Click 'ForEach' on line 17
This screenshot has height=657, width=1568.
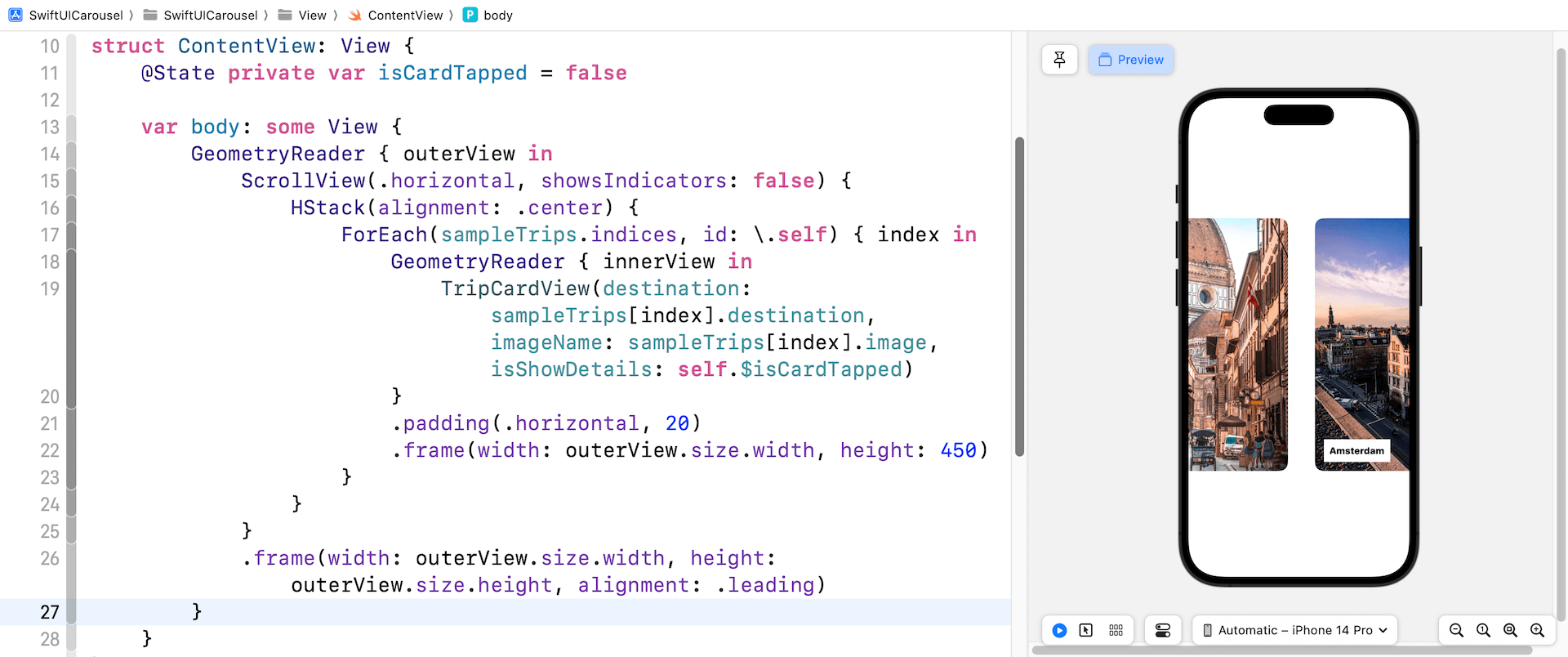(384, 235)
